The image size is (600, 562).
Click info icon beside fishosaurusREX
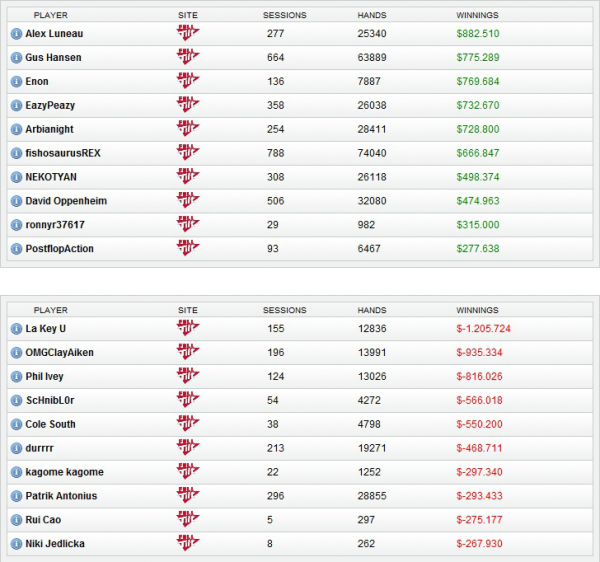click(16, 153)
